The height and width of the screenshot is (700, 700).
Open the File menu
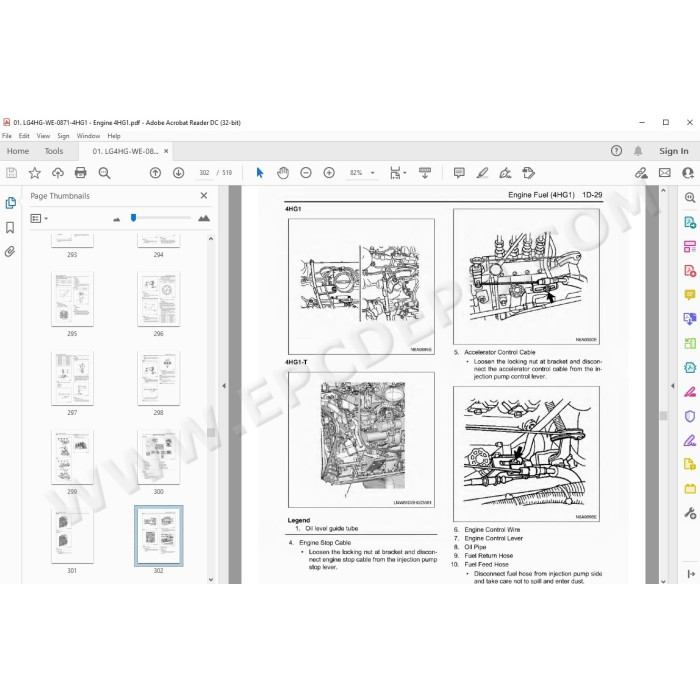(x=7, y=136)
